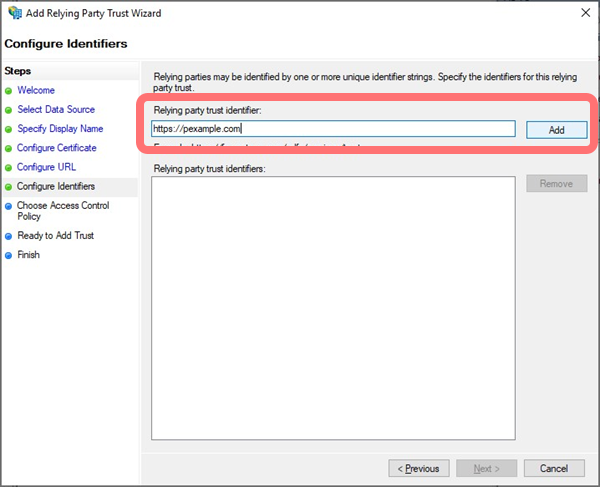Click blue bullet next to Ready to Add Trust
The image size is (600, 487).
point(8,237)
